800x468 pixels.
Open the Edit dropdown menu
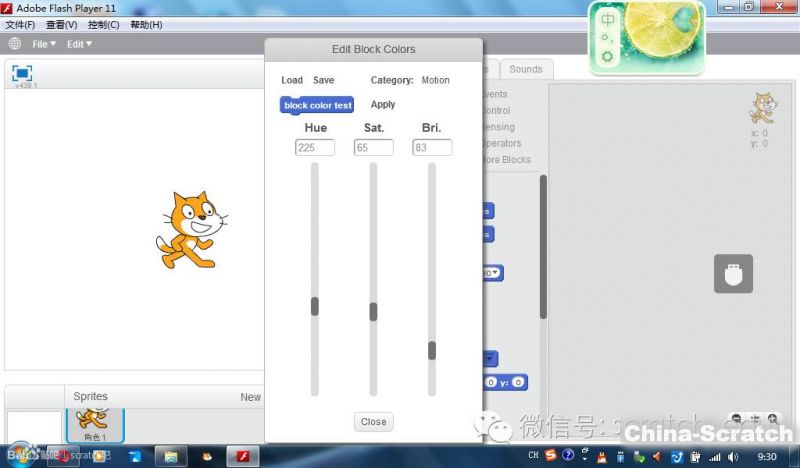pos(79,44)
